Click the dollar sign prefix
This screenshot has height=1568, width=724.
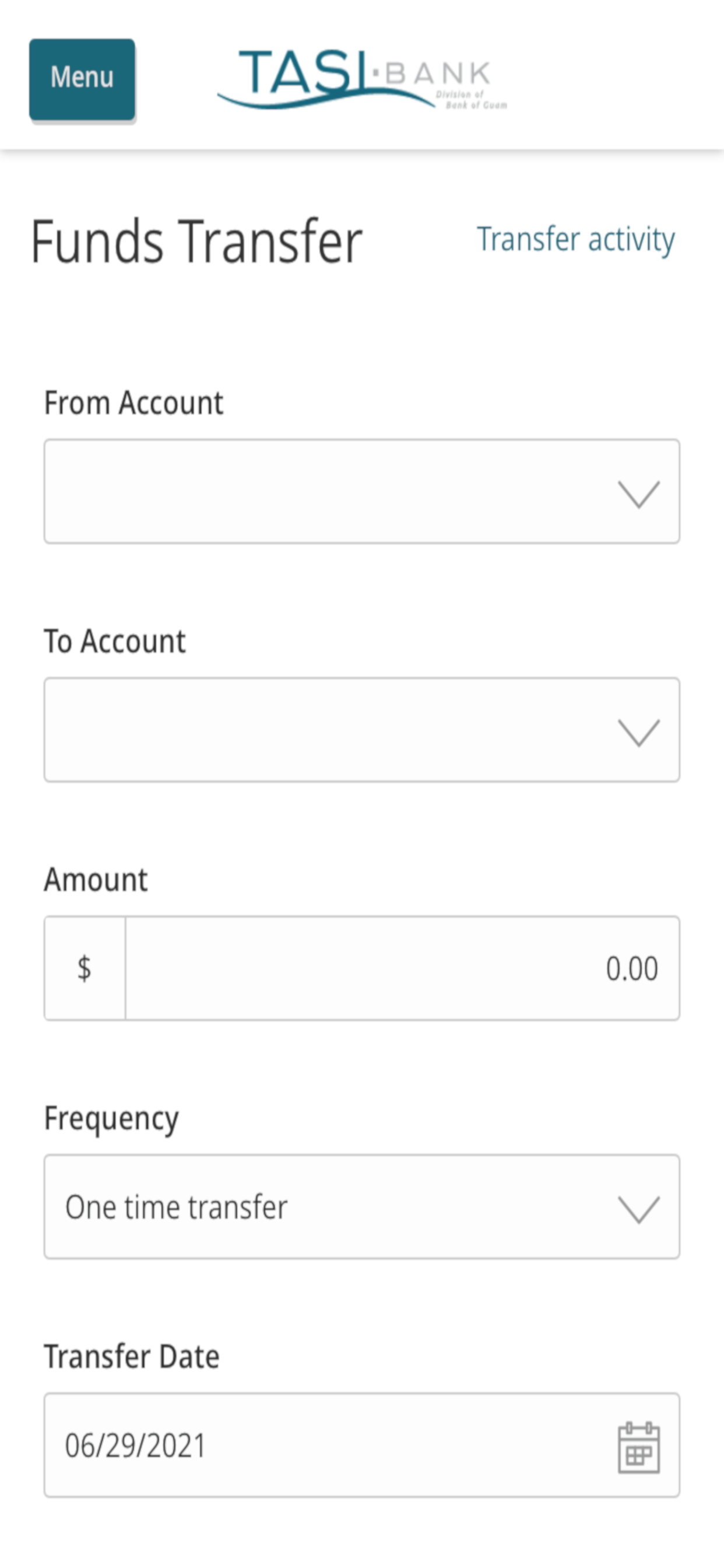[x=85, y=968]
